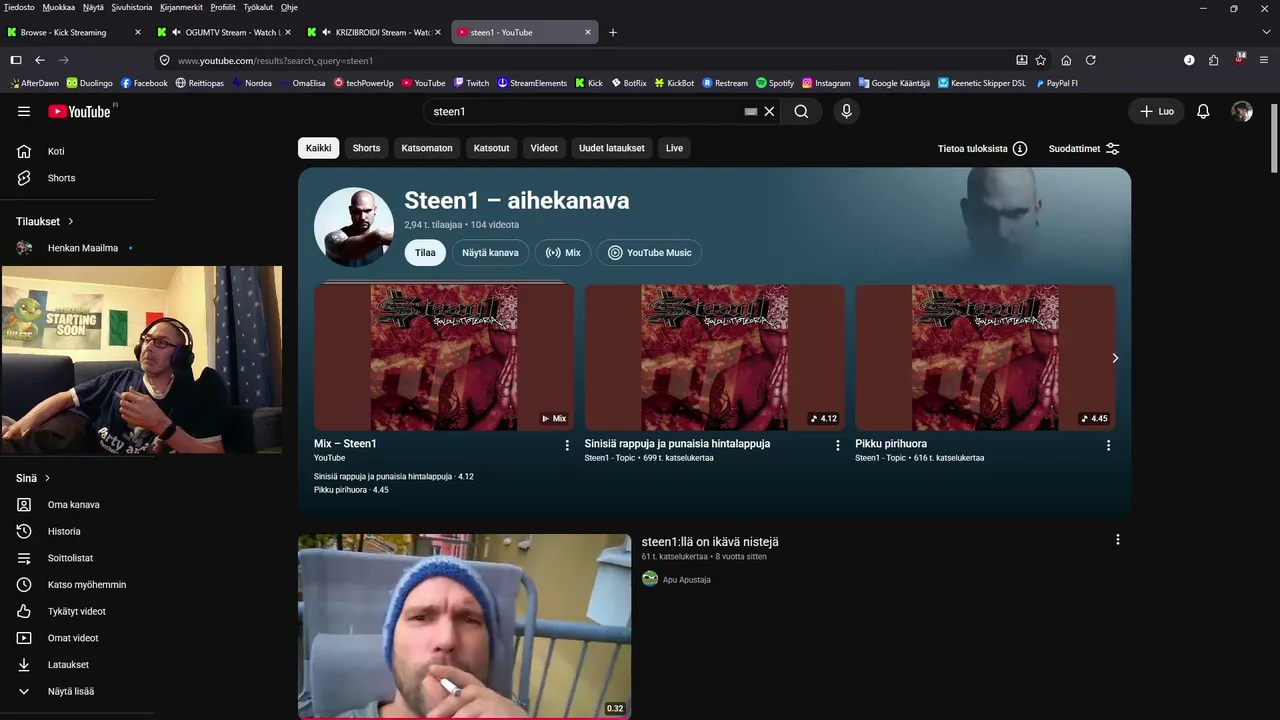Open options for steen1:llä on ikävä nistejä
The width and height of the screenshot is (1280, 720).
tap(1117, 540)
